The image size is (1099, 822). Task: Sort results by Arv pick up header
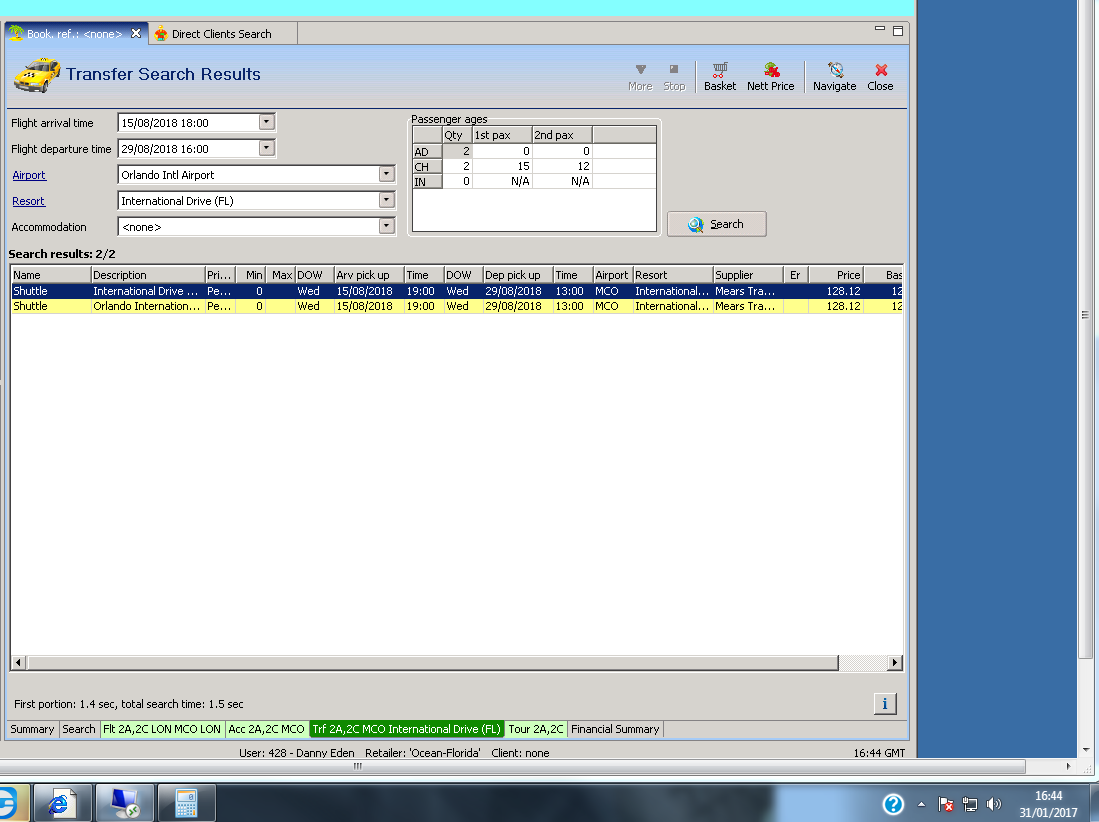(369, 275)
